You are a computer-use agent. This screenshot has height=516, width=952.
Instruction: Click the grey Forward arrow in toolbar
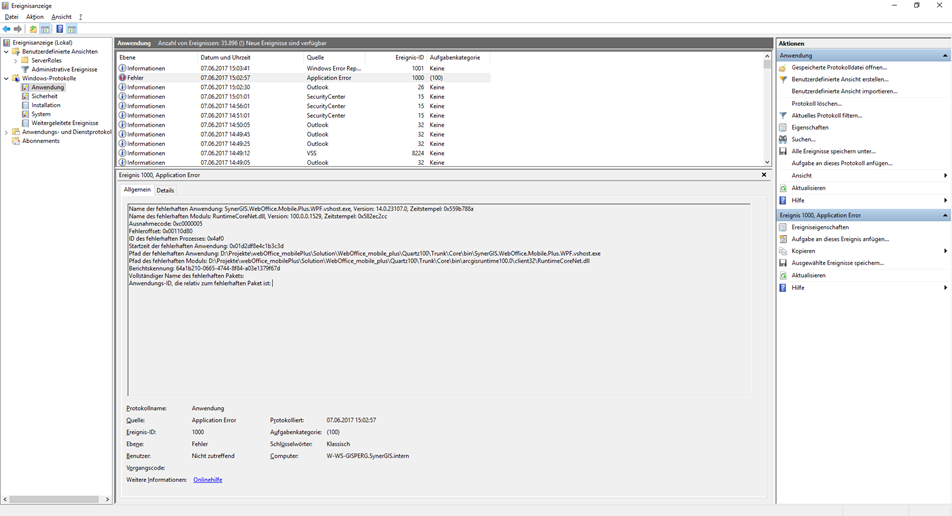18,29
